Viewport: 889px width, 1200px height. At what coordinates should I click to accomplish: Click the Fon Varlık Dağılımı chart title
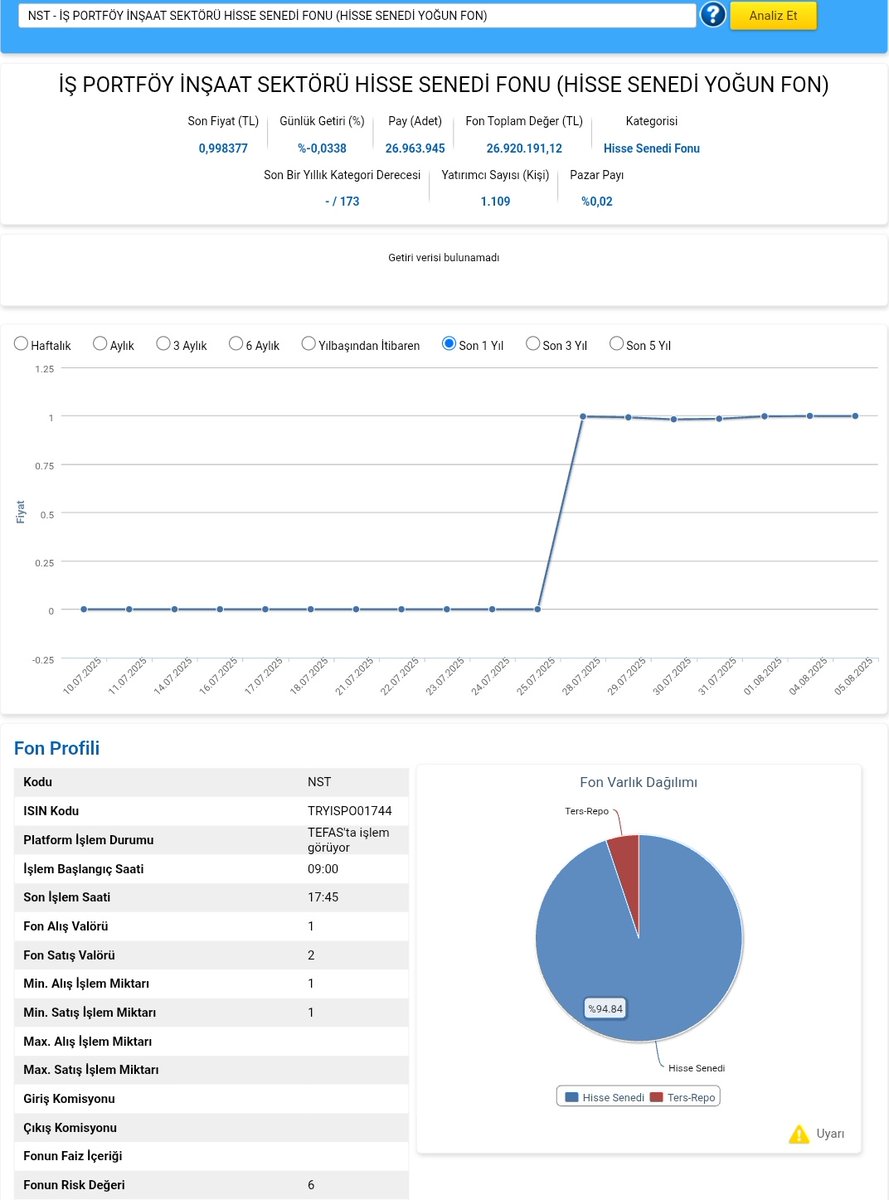pyautogui.click(x=639, y=782)
